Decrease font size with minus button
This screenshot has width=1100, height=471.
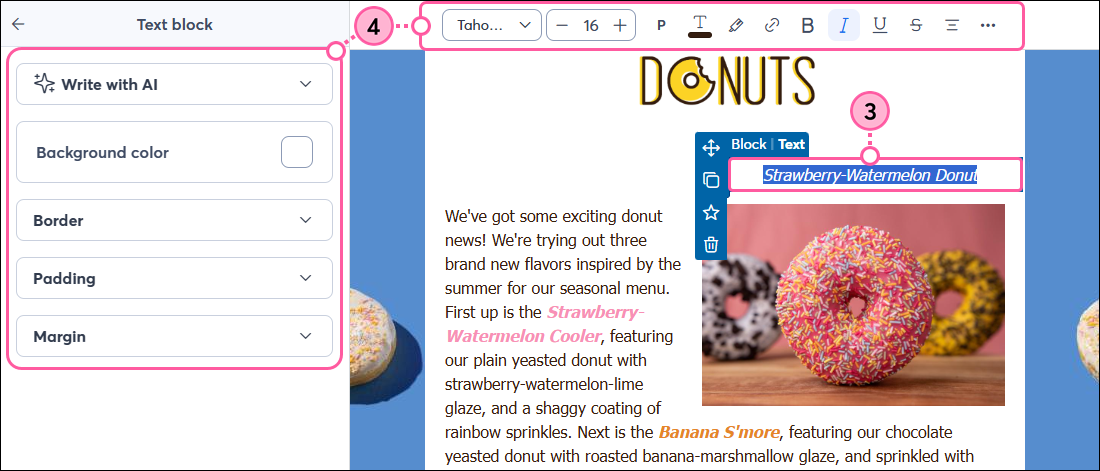[x=562, y=25]
